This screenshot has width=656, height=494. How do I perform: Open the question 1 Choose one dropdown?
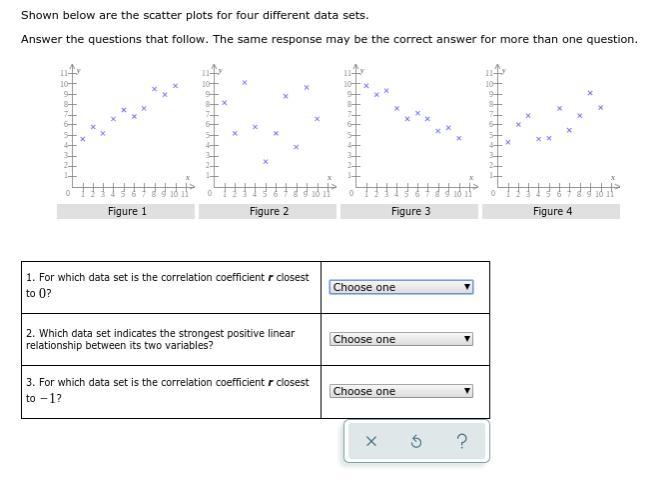click(x=401, y=287)
